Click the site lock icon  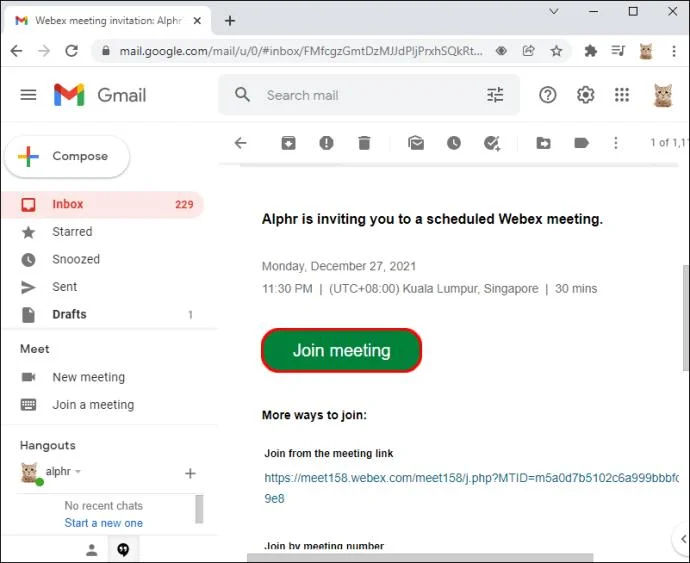coord(106,51)
